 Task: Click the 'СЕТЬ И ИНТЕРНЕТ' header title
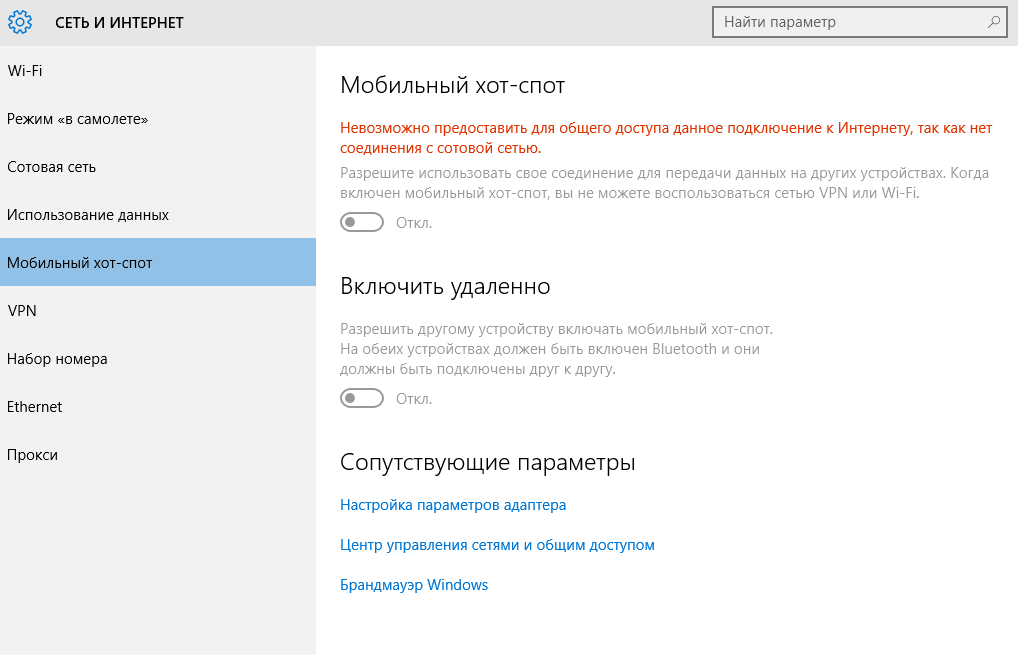pos(119,22)
